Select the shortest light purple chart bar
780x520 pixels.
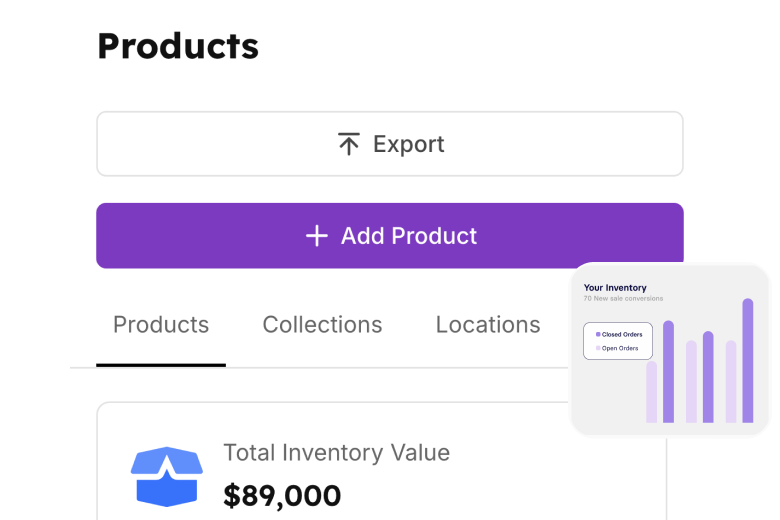point(652,392)
